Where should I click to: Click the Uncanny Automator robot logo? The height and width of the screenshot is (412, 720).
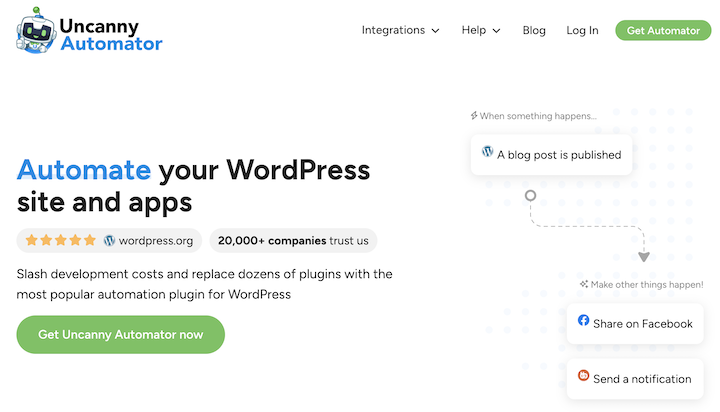coord(36,30)
